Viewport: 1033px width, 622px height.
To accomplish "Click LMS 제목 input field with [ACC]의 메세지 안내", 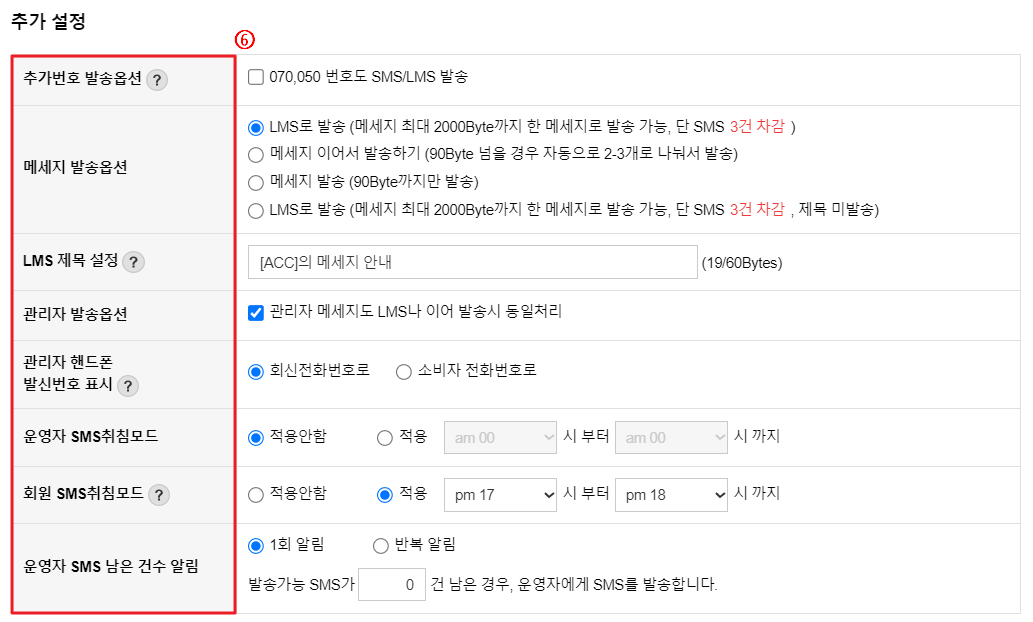I will (473, 262).
